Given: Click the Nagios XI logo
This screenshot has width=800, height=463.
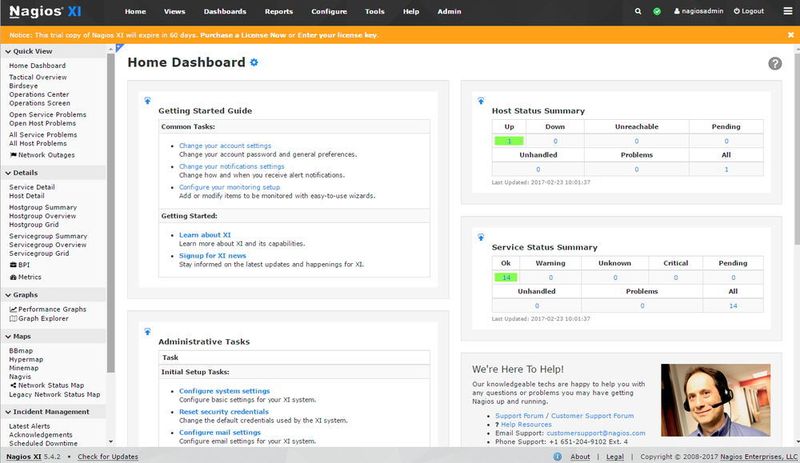Looking at the screenshot, I should pos(45,11).
